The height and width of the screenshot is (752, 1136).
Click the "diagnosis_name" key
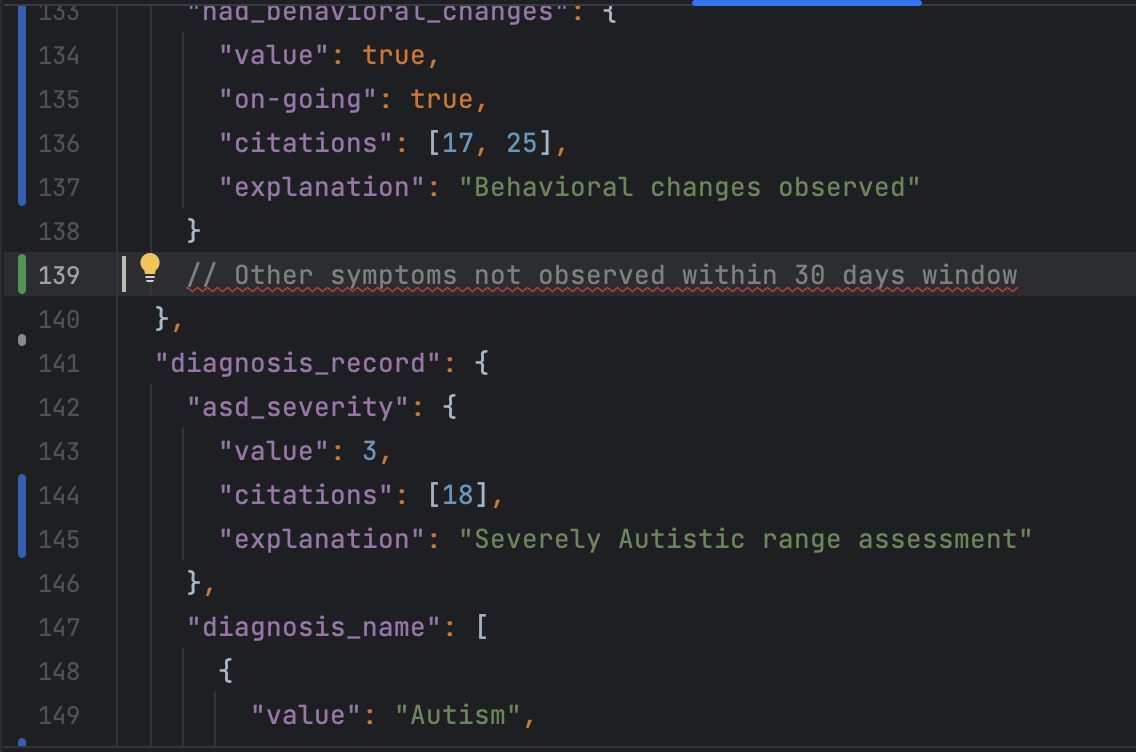click(x=314, y=627)
